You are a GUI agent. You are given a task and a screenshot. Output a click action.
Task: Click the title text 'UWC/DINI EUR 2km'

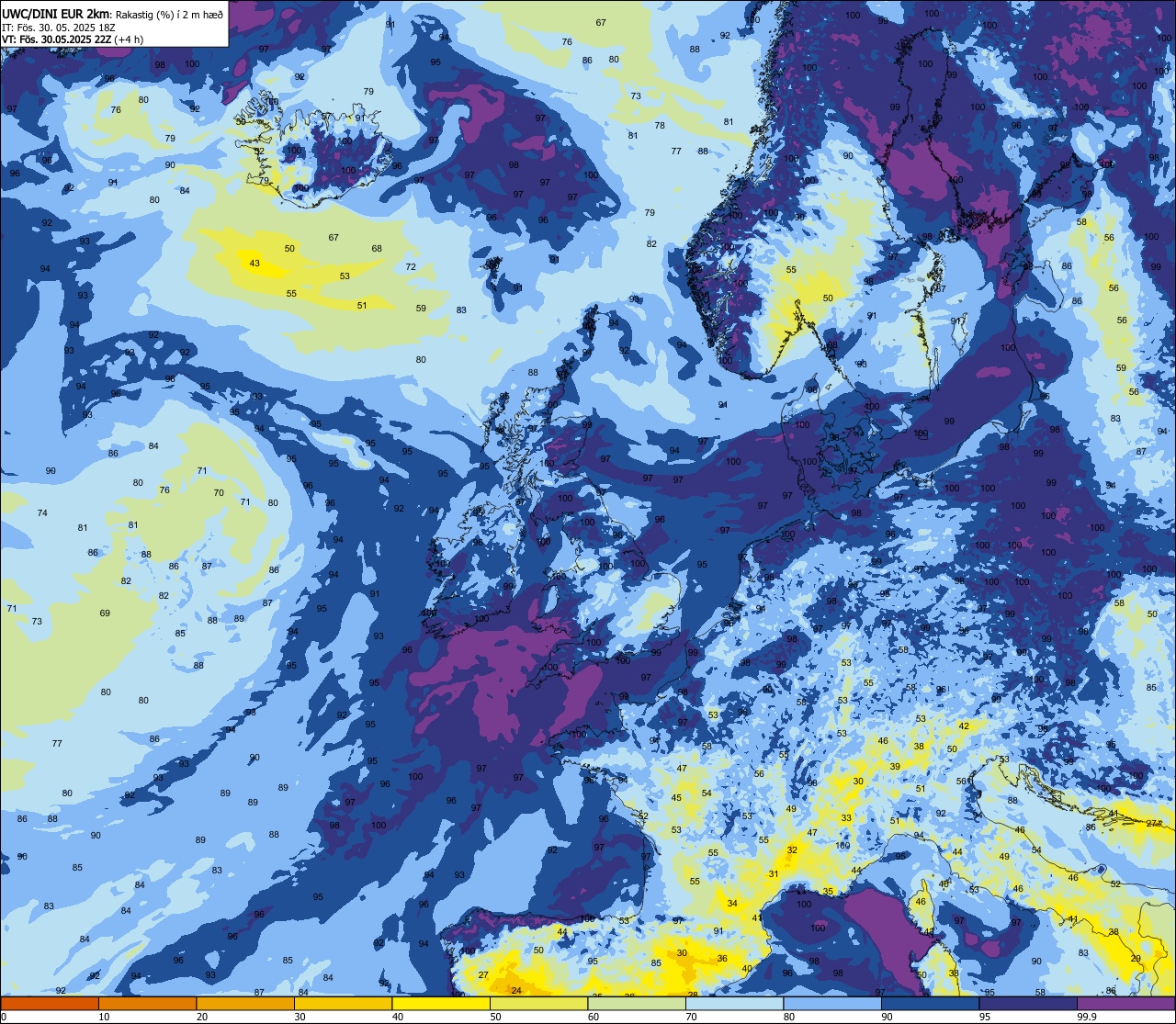(55, 14)
